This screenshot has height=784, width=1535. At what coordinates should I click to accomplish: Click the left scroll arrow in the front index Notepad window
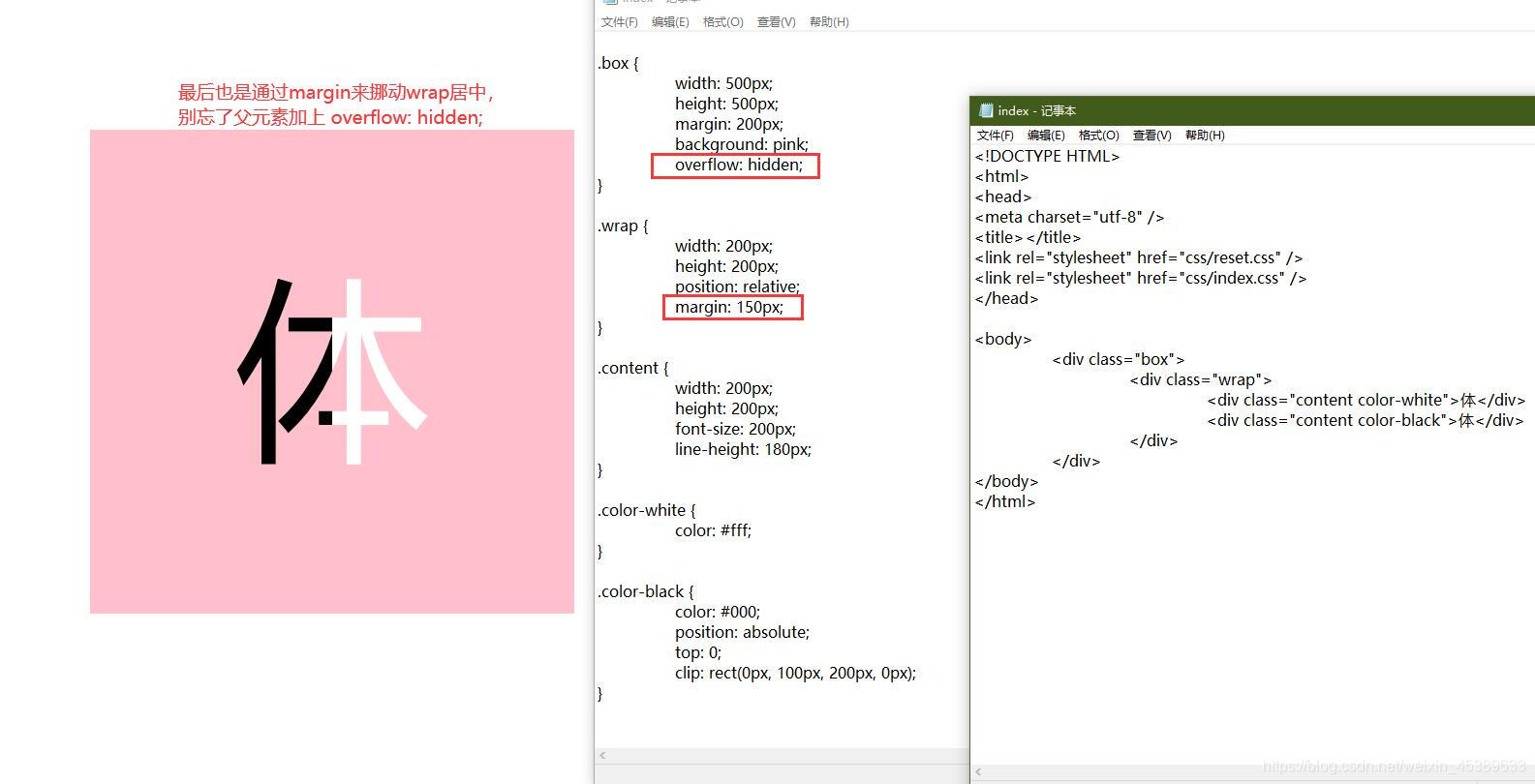(978, 771)
